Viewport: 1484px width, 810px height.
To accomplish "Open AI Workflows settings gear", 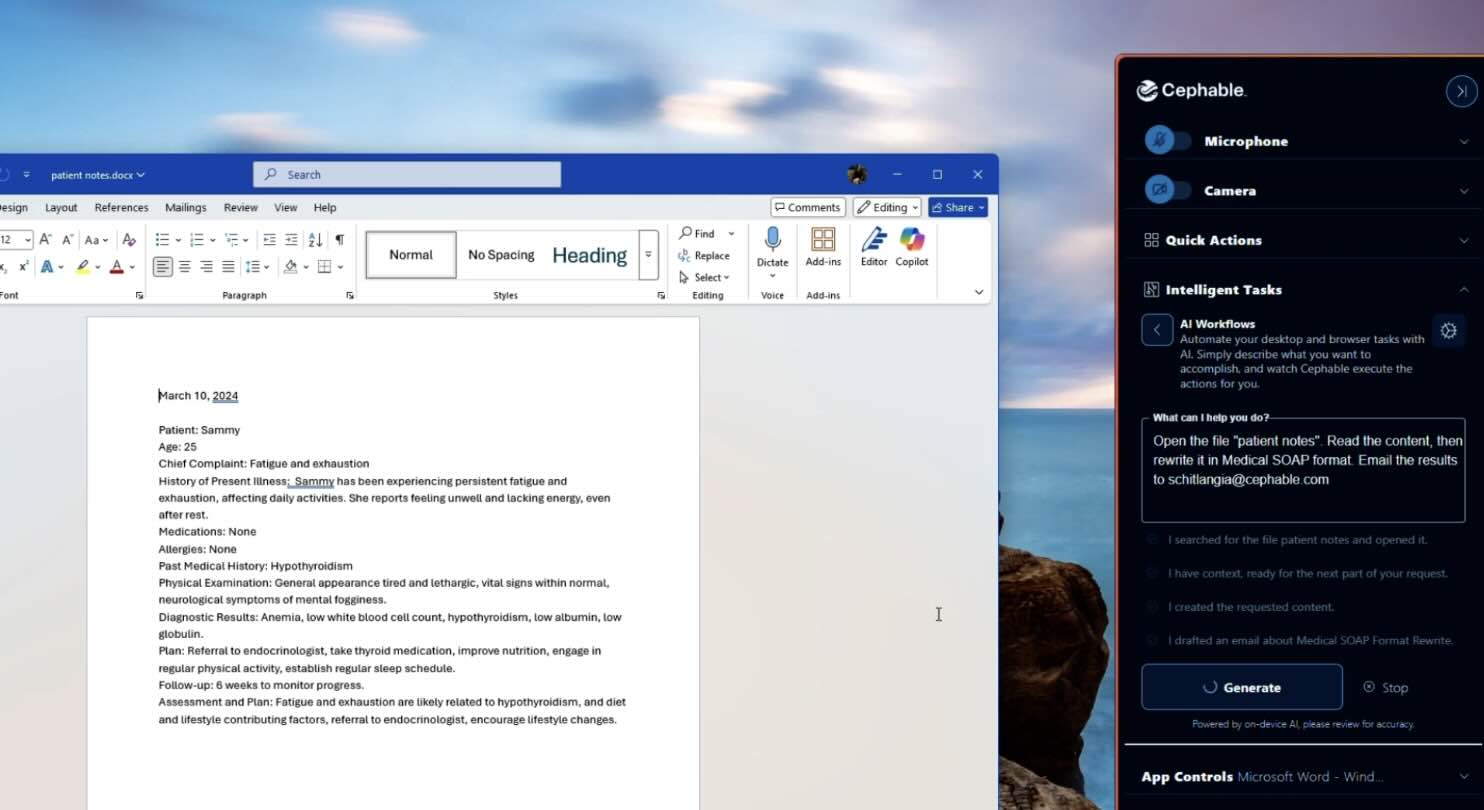I will click(x=1448, y=331).
